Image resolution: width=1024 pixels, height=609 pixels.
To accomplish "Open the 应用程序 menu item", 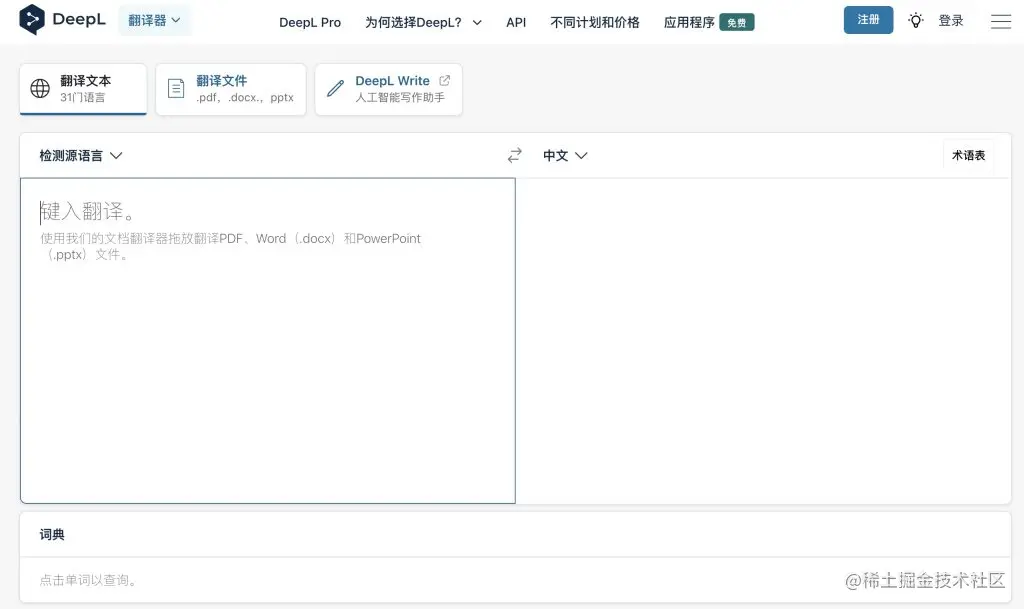I will pyautogui.click(x=689, y=22).
